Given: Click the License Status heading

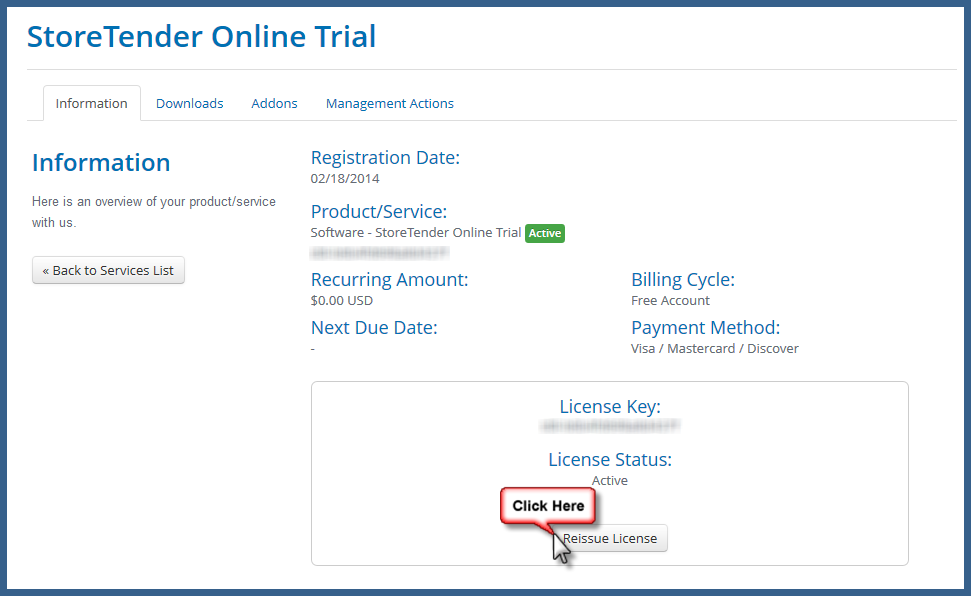Looking at the screenshot, I should 610,459.
